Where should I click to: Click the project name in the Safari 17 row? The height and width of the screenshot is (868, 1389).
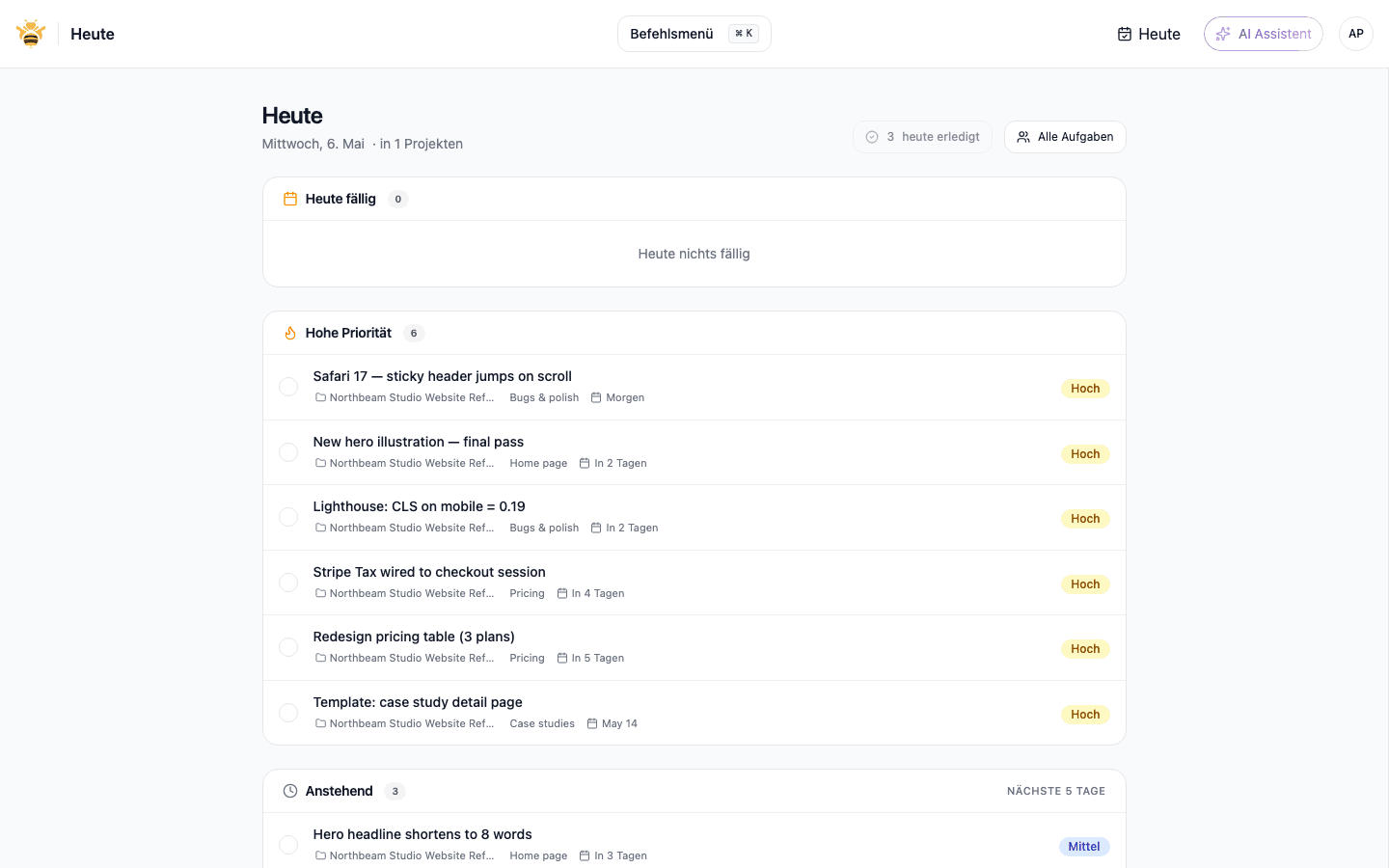pos(412,397)
